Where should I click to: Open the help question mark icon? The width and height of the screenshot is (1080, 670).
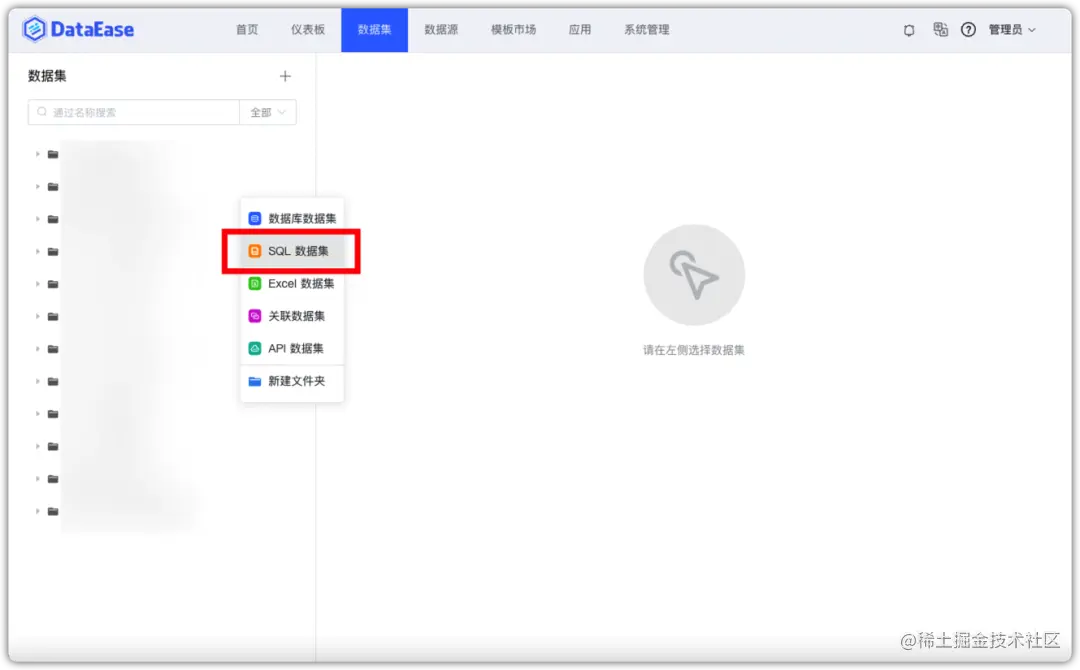pyautogui.click(x=968, y=30)
